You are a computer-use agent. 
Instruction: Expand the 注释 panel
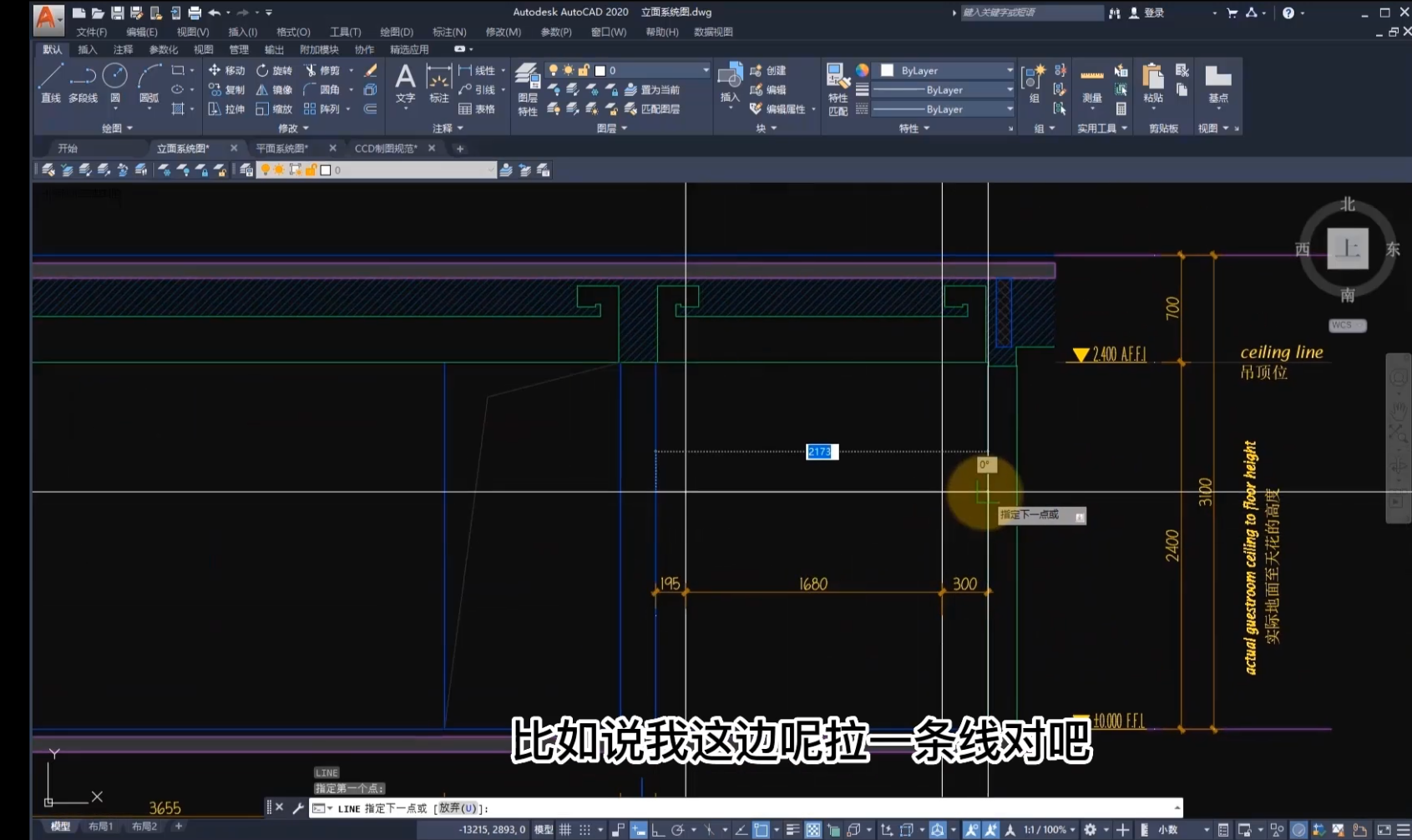point(448,128)
